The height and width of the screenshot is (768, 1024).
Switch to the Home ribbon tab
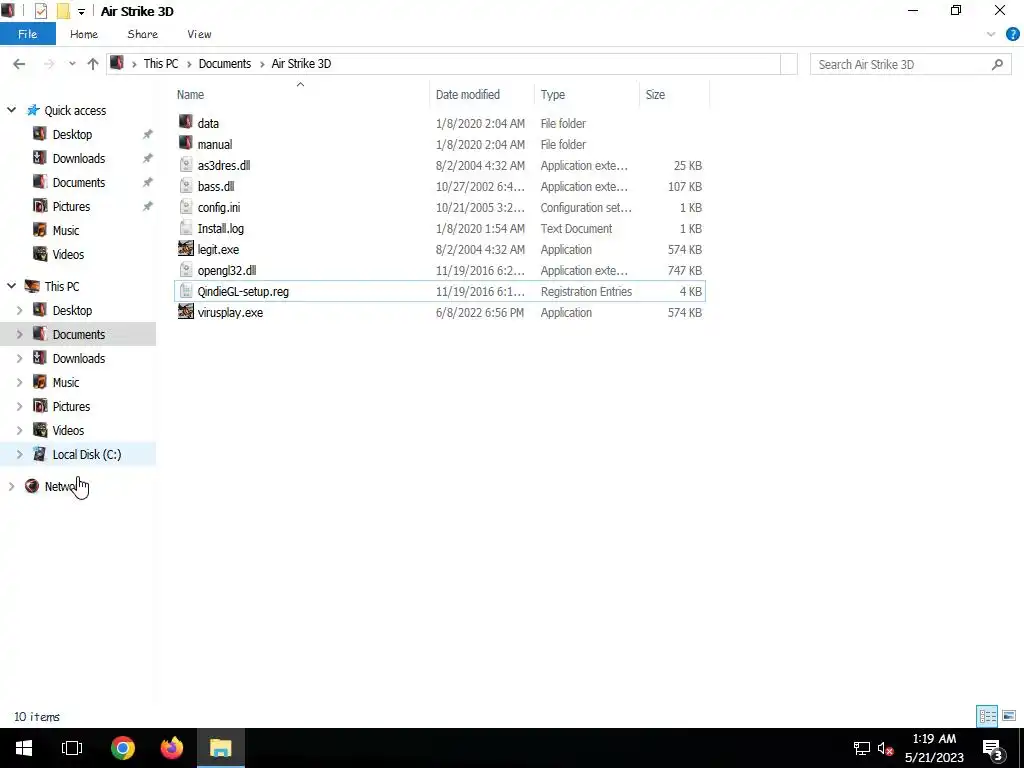(x=84, y=34)
